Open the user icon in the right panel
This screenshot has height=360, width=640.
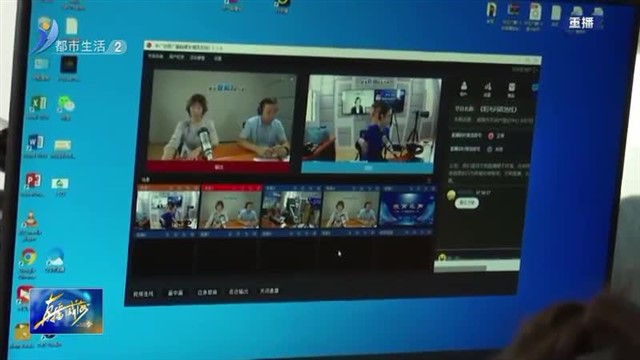(464, 87)
